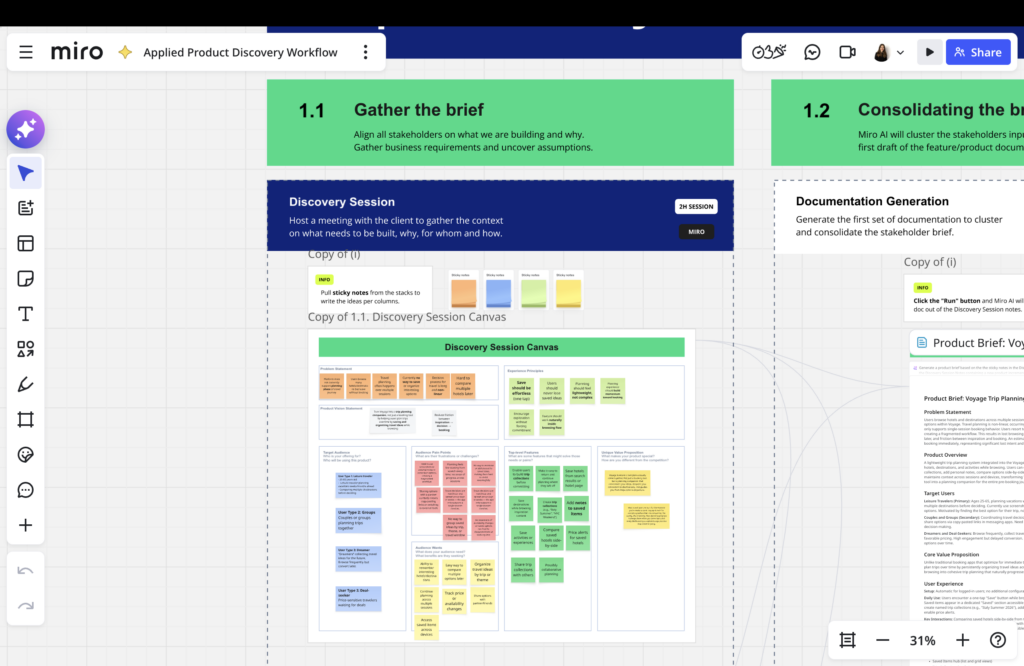Open board options three-dot menu
1024x666 pixels.
click(365, 52)
